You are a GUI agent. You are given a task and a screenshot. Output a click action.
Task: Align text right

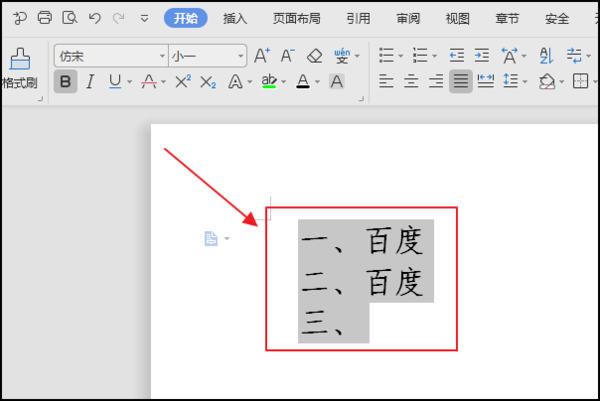(x=436, y=82)
